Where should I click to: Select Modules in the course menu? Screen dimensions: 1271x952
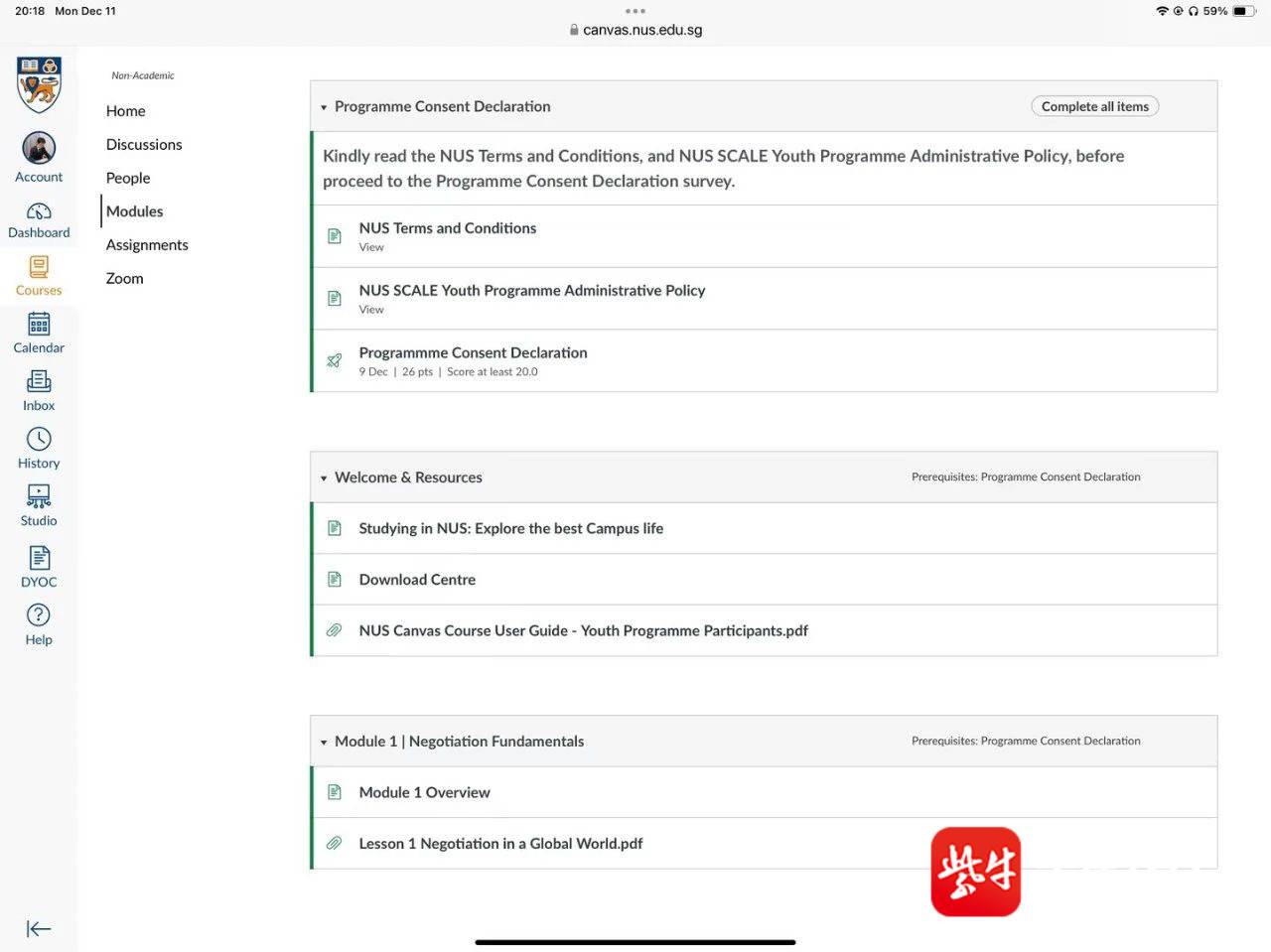coord(134,211)
